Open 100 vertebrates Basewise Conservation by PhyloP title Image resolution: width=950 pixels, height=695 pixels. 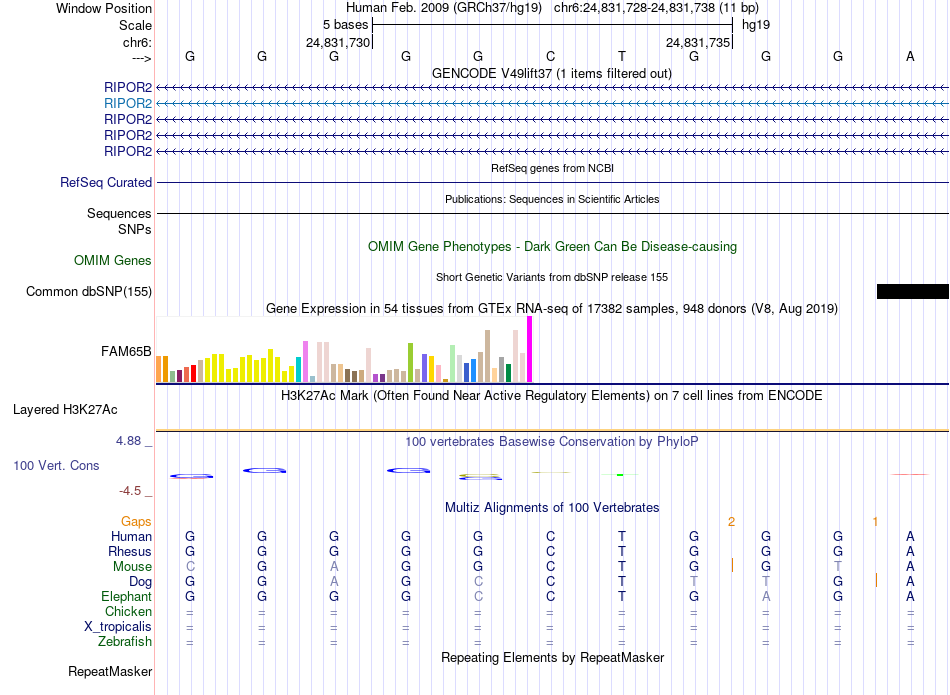pos(551,441)
